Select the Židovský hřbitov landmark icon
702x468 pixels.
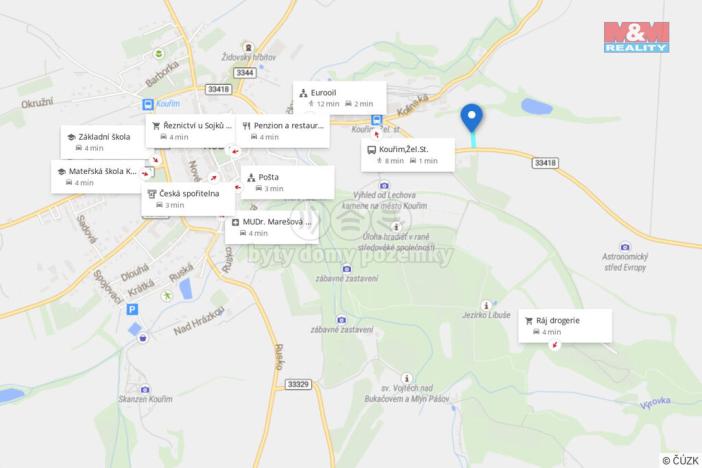tap(248, 47)
